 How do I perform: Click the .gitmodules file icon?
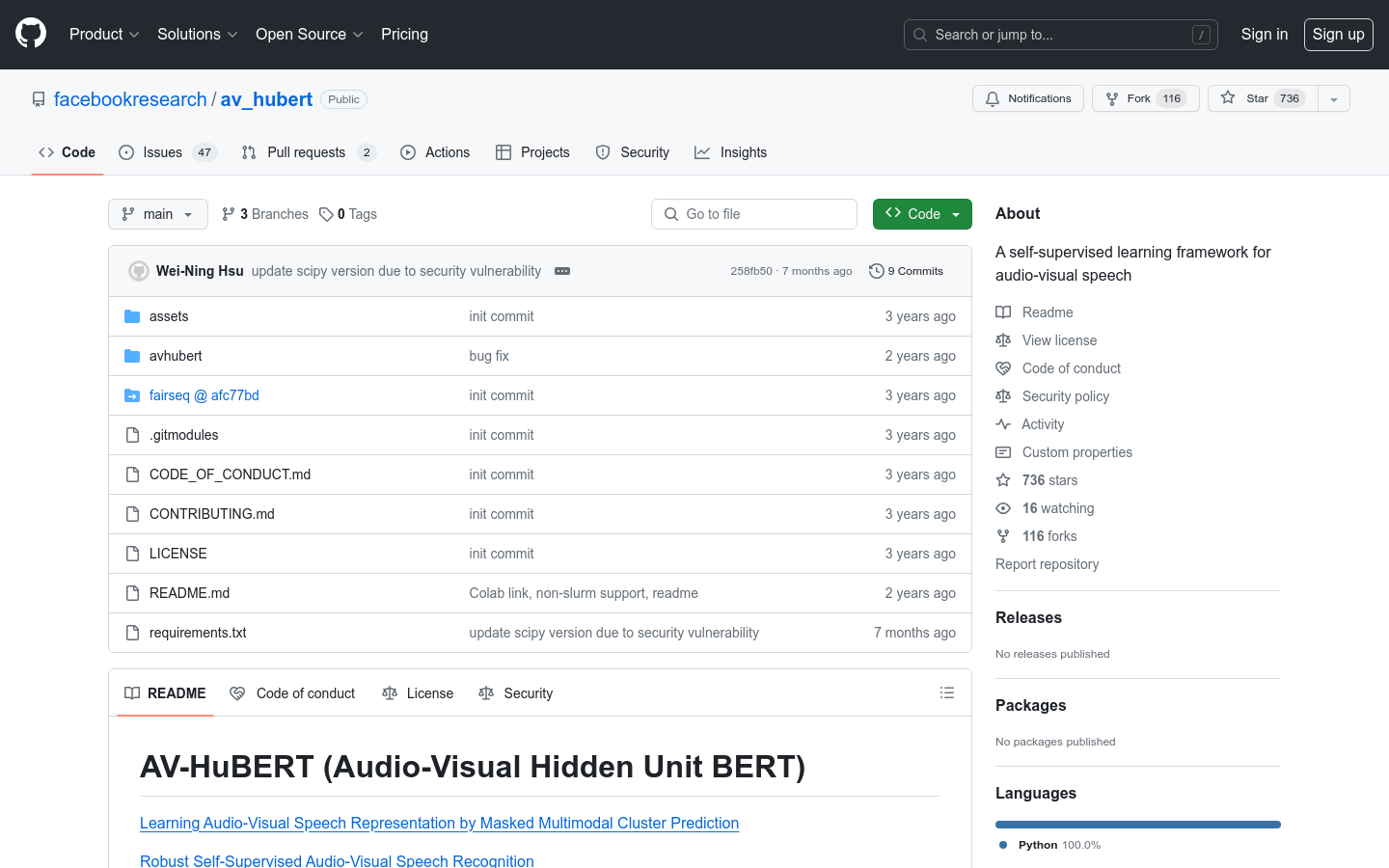click(132, 435)
